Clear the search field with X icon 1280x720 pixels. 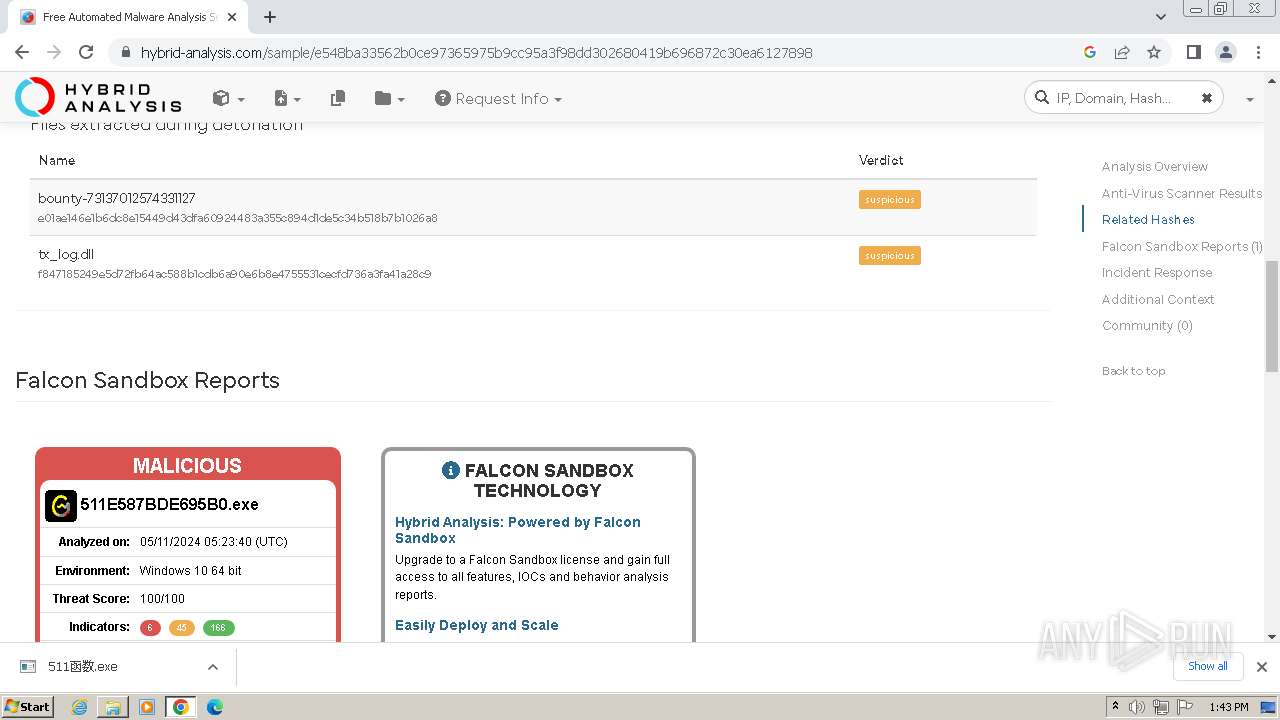click(1207, 98)
